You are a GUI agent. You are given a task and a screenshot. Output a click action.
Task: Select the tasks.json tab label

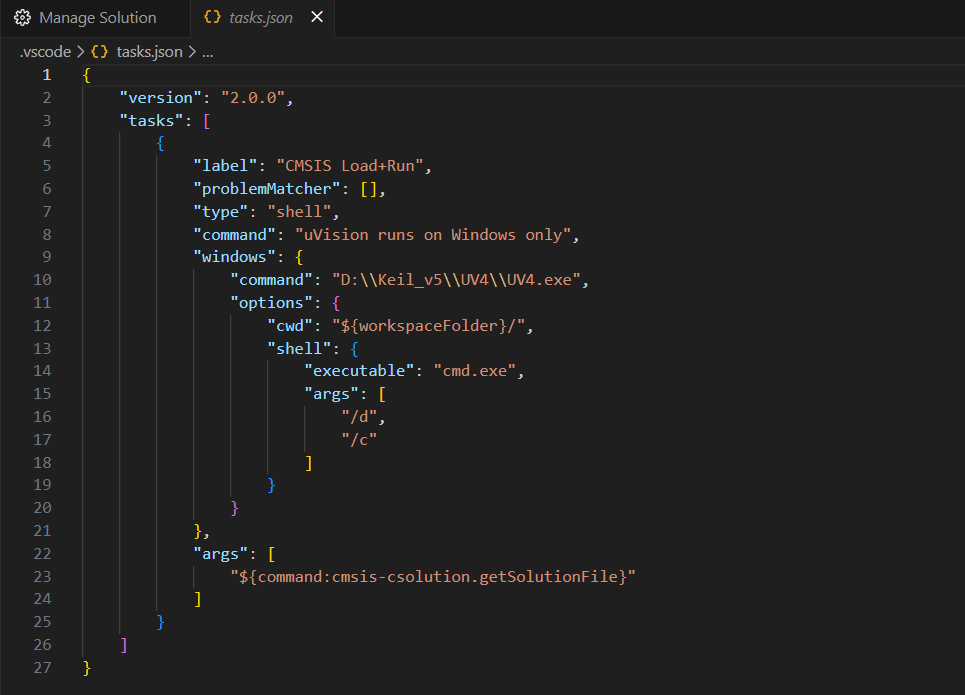[261, 18]
